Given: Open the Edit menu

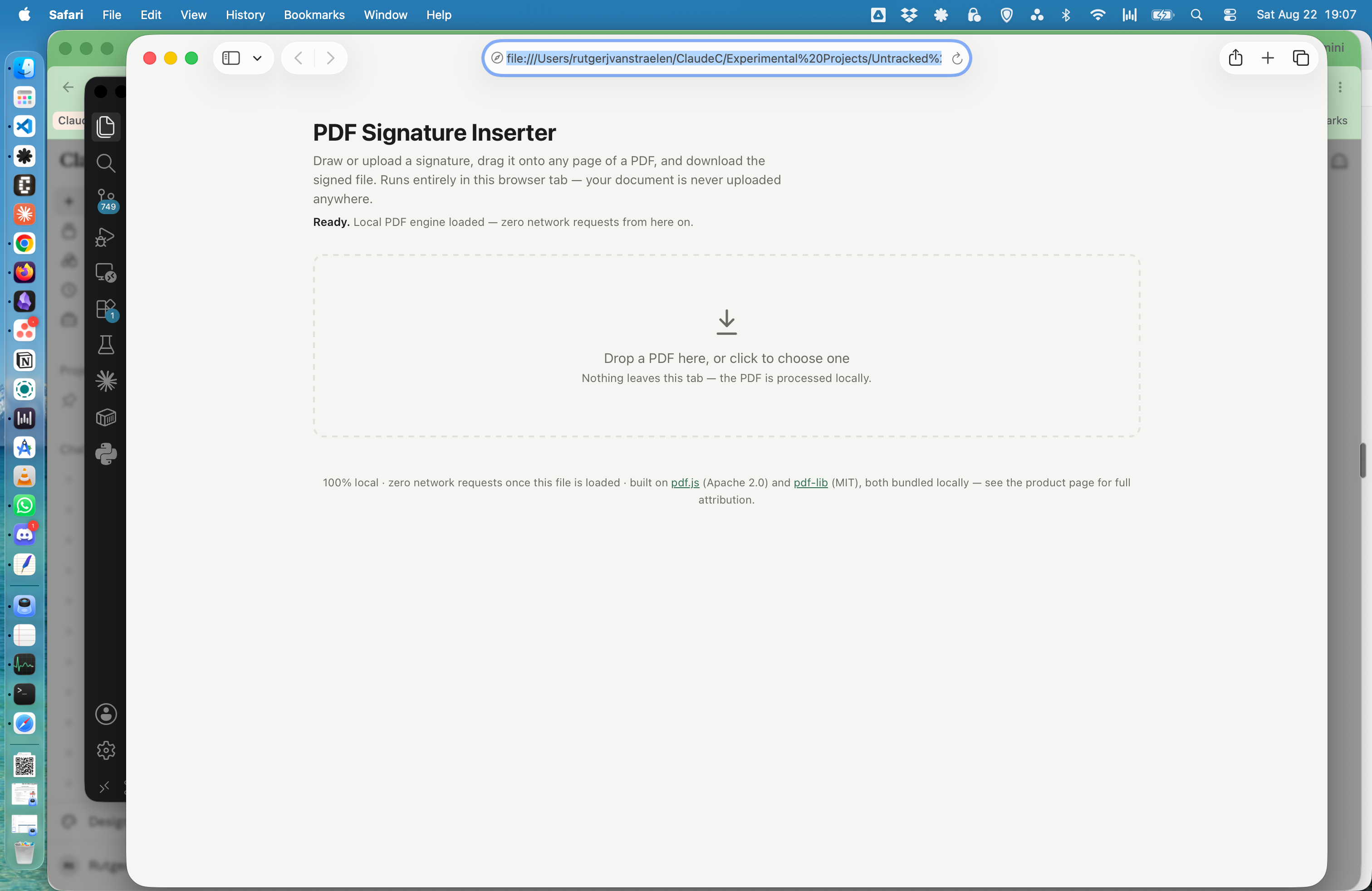Looking at the screenshot, I should 151,15.
